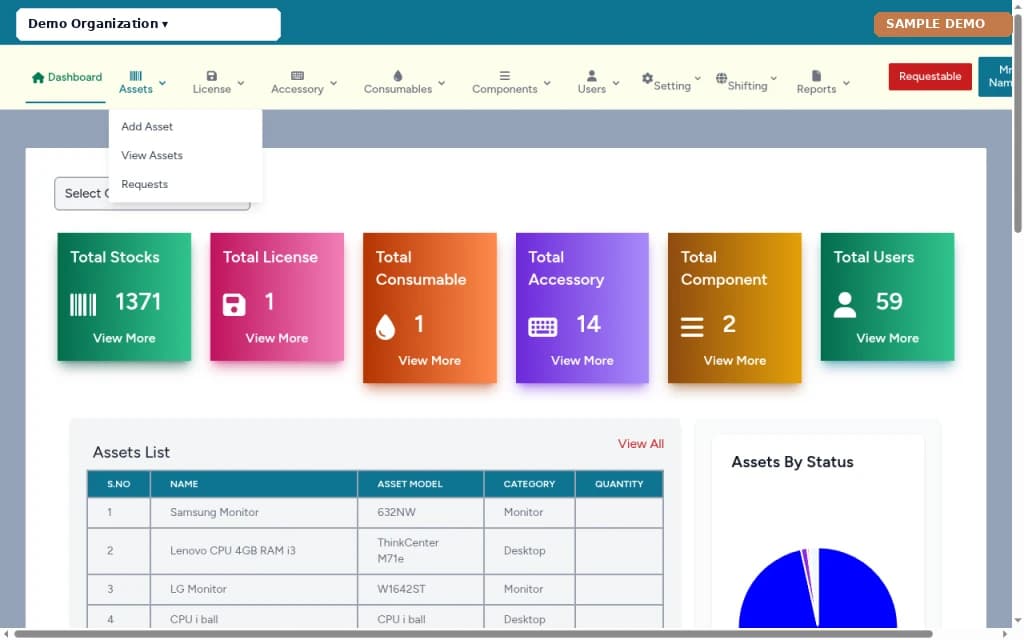Open the Demo Organization selector
The width and height of the screenshot is (1024, 640).
click(x=148, y=24)
